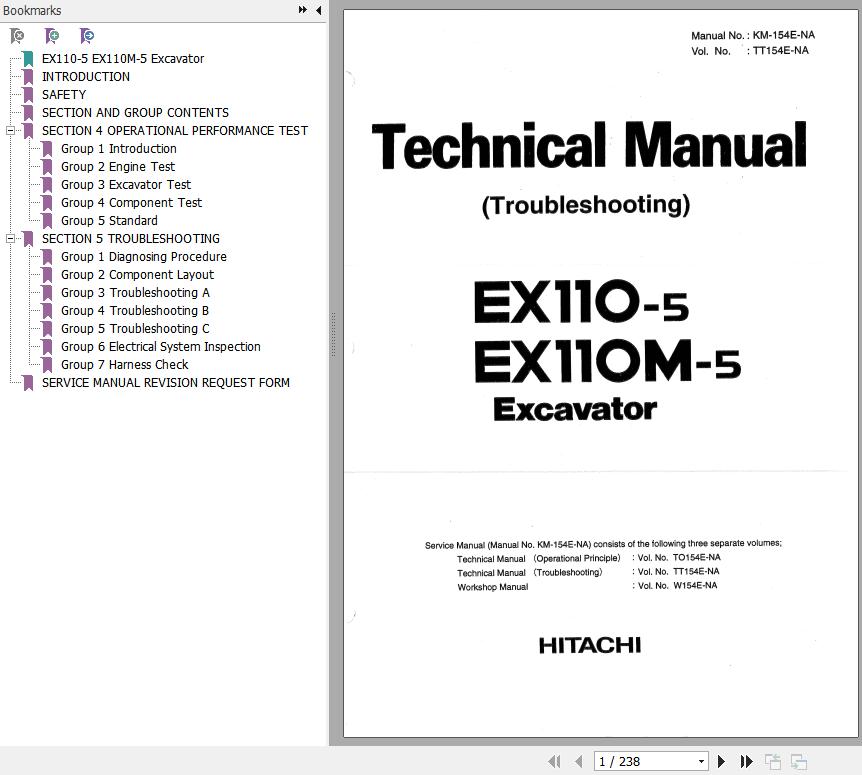
Task: Open SERVICE MANUAL REVISION REQUEST FORM bookmark
Action: pos(165,383)
